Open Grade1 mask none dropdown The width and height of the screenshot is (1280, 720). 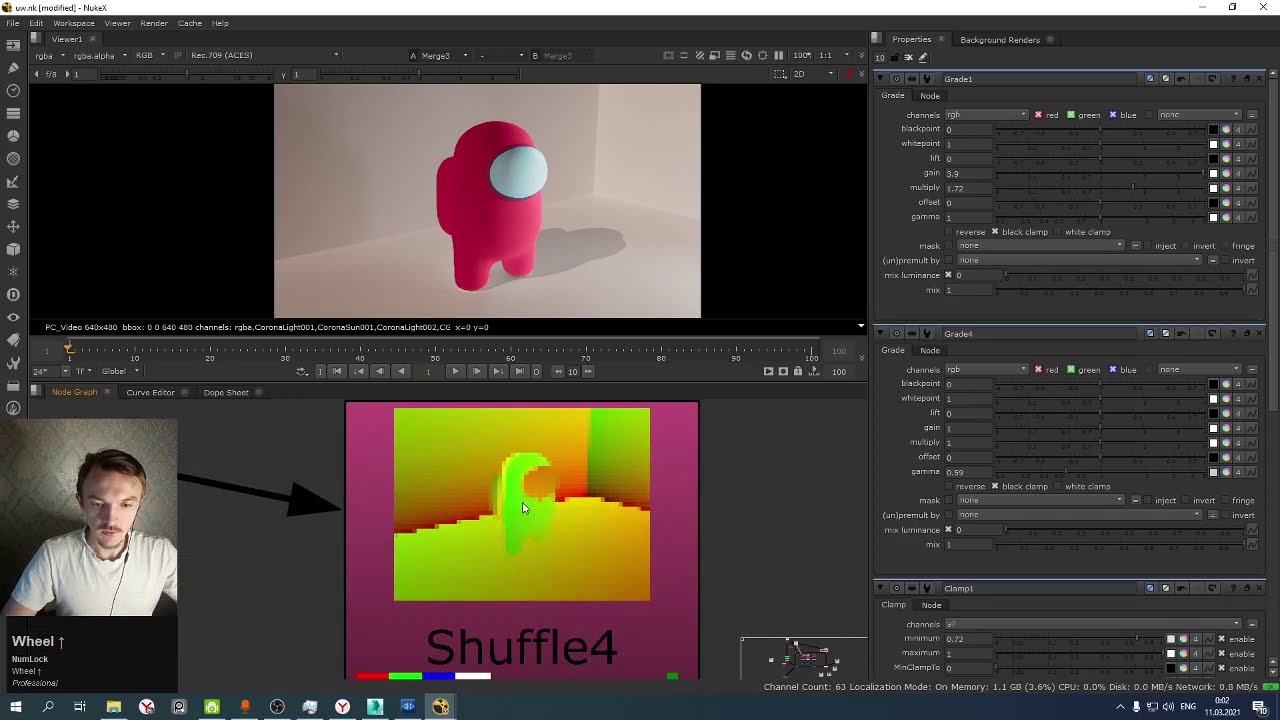(1040, 246)
